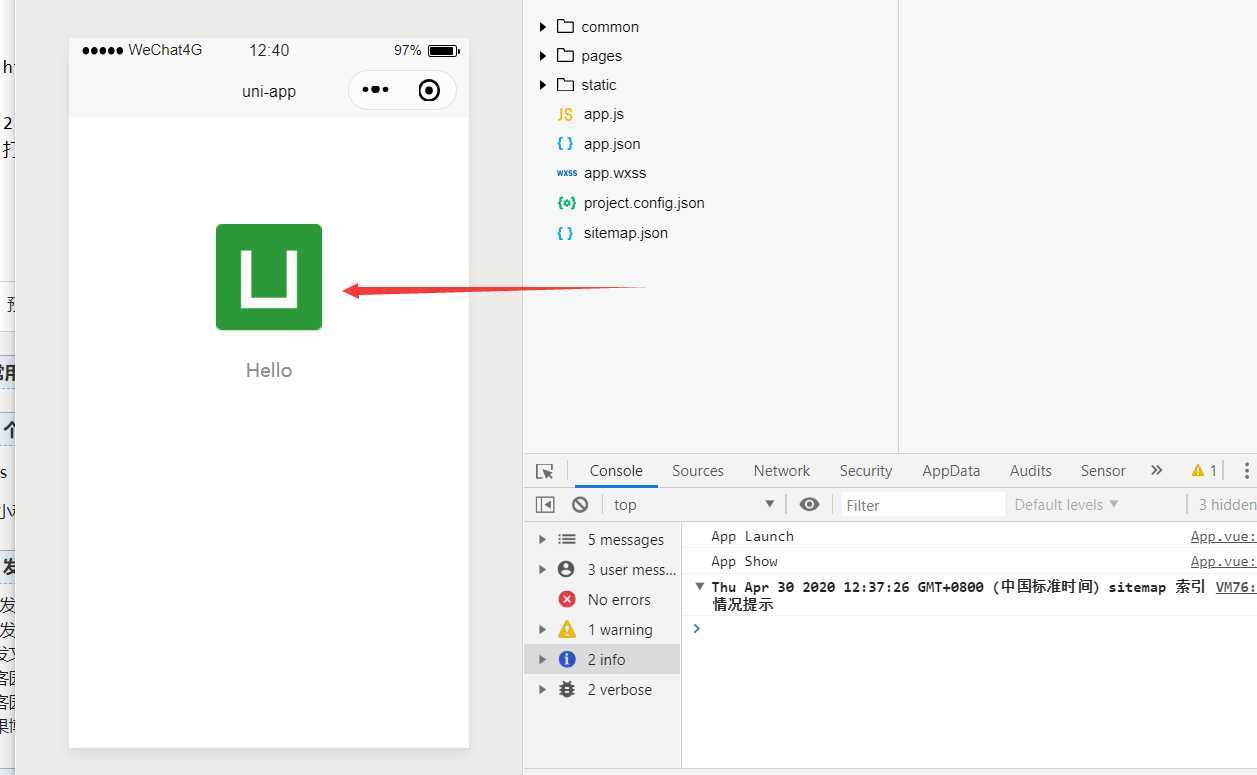This screenshot has height=775, width=1257.
Task: Click the warning count badge in devtools
Action: click(x=1204, y=470)
